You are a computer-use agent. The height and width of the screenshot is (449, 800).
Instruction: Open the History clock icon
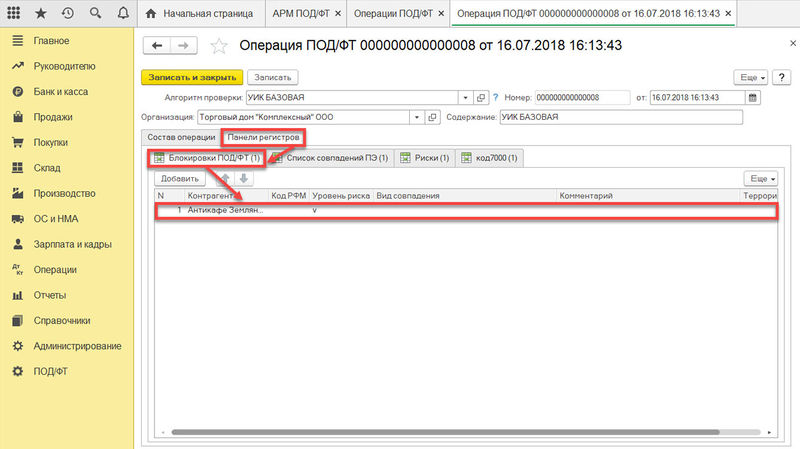(x=67, y=15)
